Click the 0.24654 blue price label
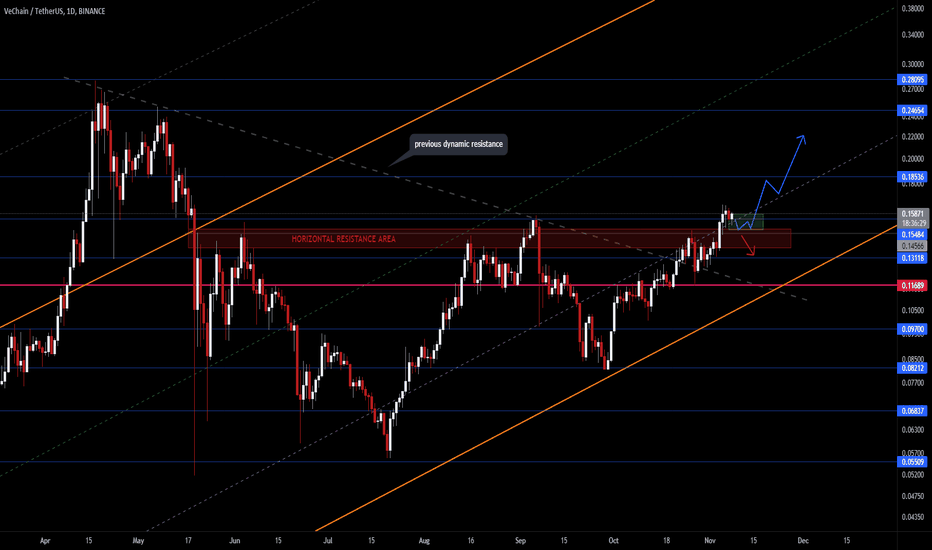The image size is (932, 550). pos(912,111)
